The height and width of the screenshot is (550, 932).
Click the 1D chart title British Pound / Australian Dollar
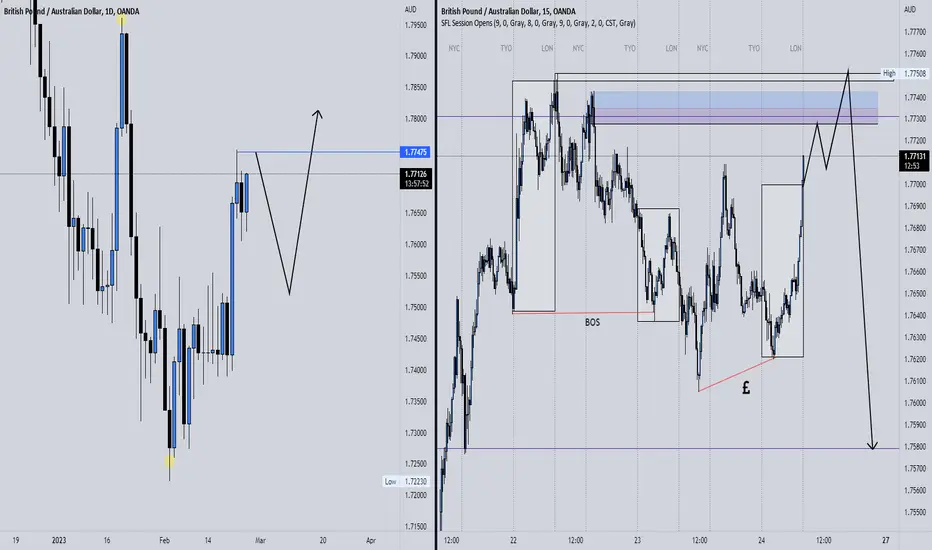[x=71, y=11]
